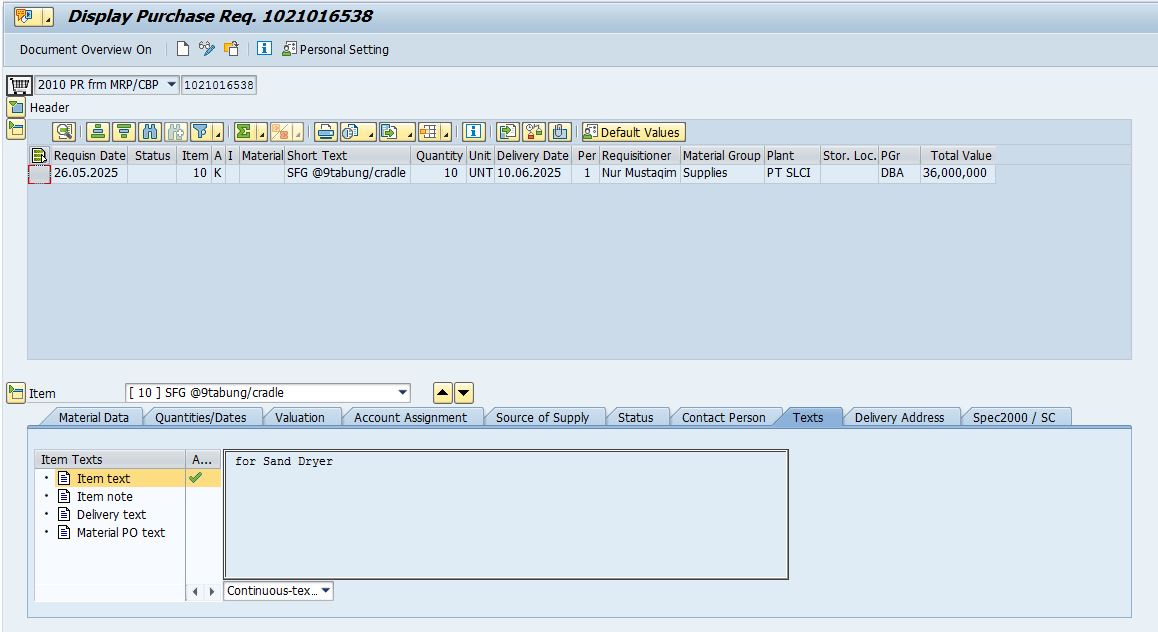
Task: Open the filter options dropdown arrow
Action: click(x=218, y=134)
